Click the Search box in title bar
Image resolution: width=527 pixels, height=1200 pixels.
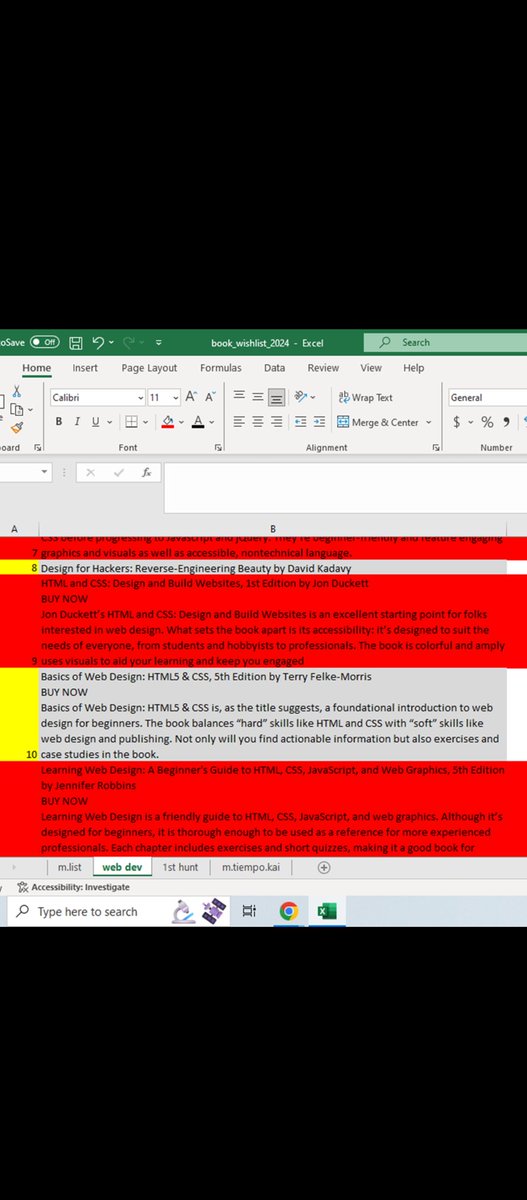pos(445,342)
